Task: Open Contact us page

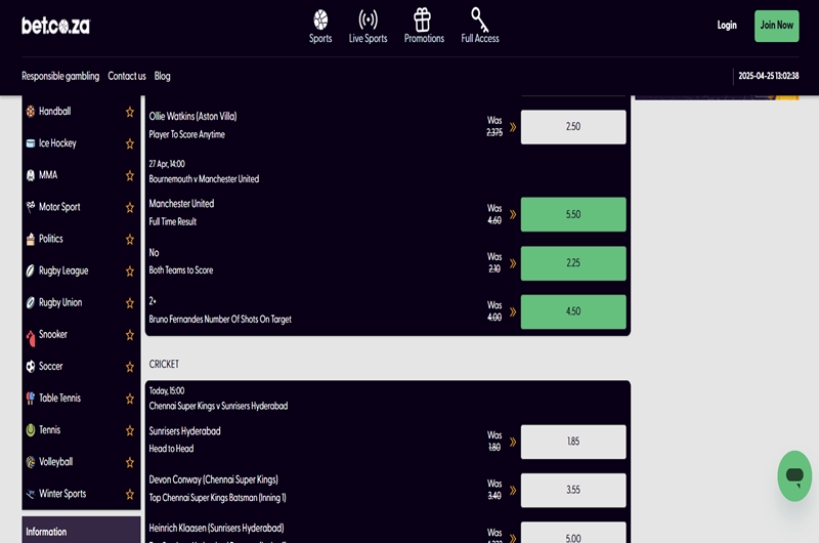Action: tap(126, 76)
